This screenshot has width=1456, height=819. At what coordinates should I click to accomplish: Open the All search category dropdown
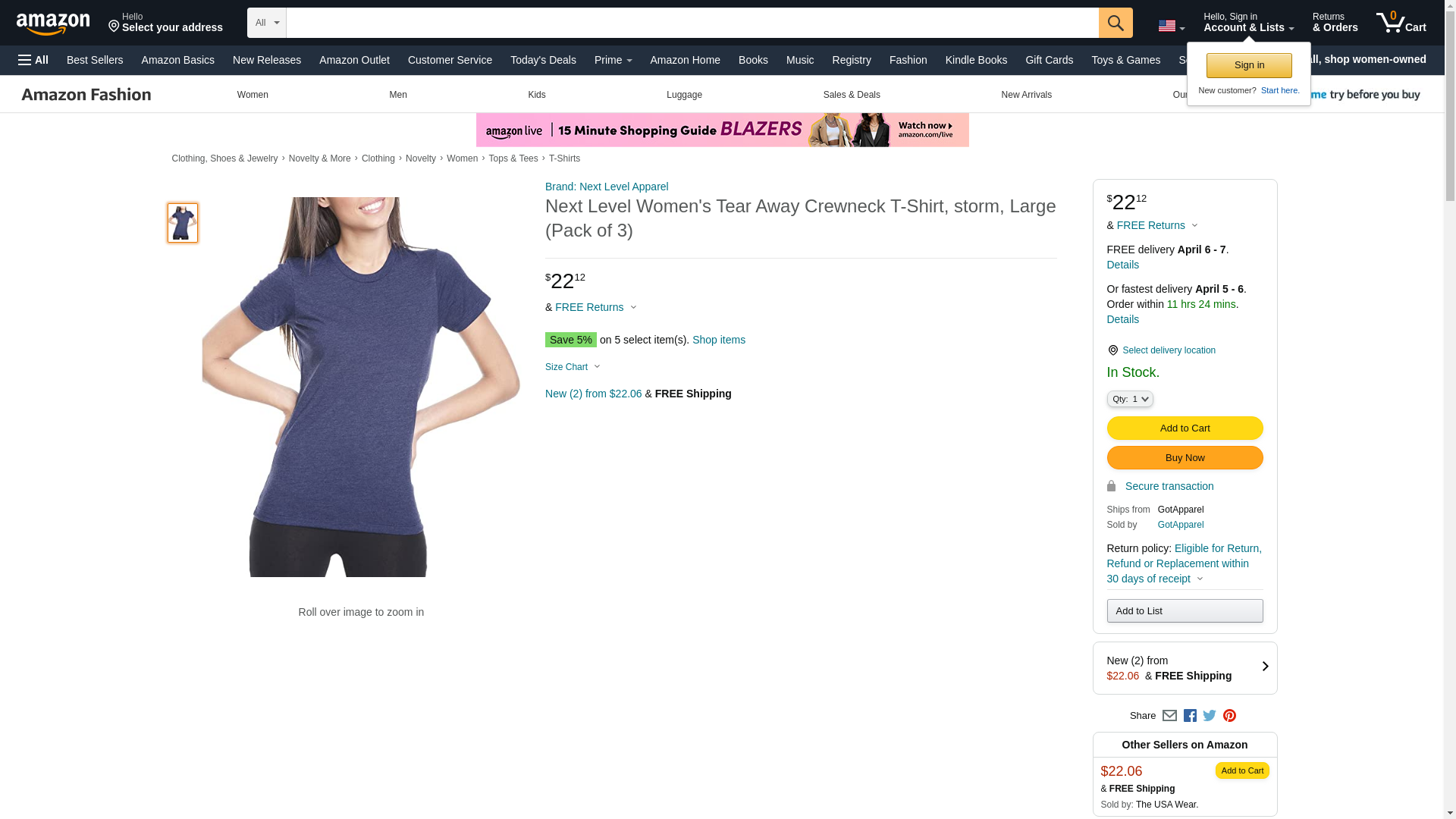click(266, 23)
